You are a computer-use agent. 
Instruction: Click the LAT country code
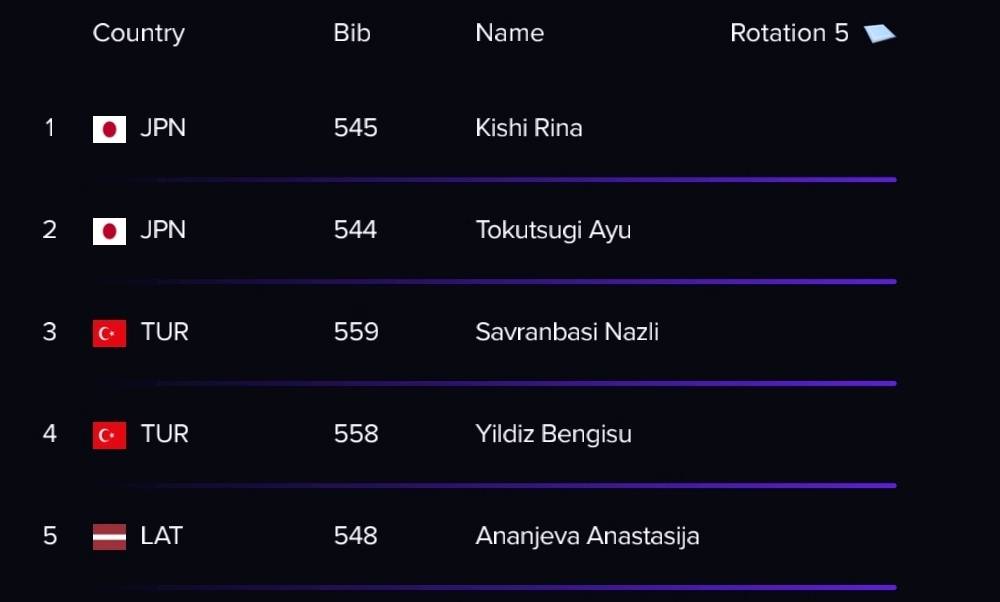161,536
